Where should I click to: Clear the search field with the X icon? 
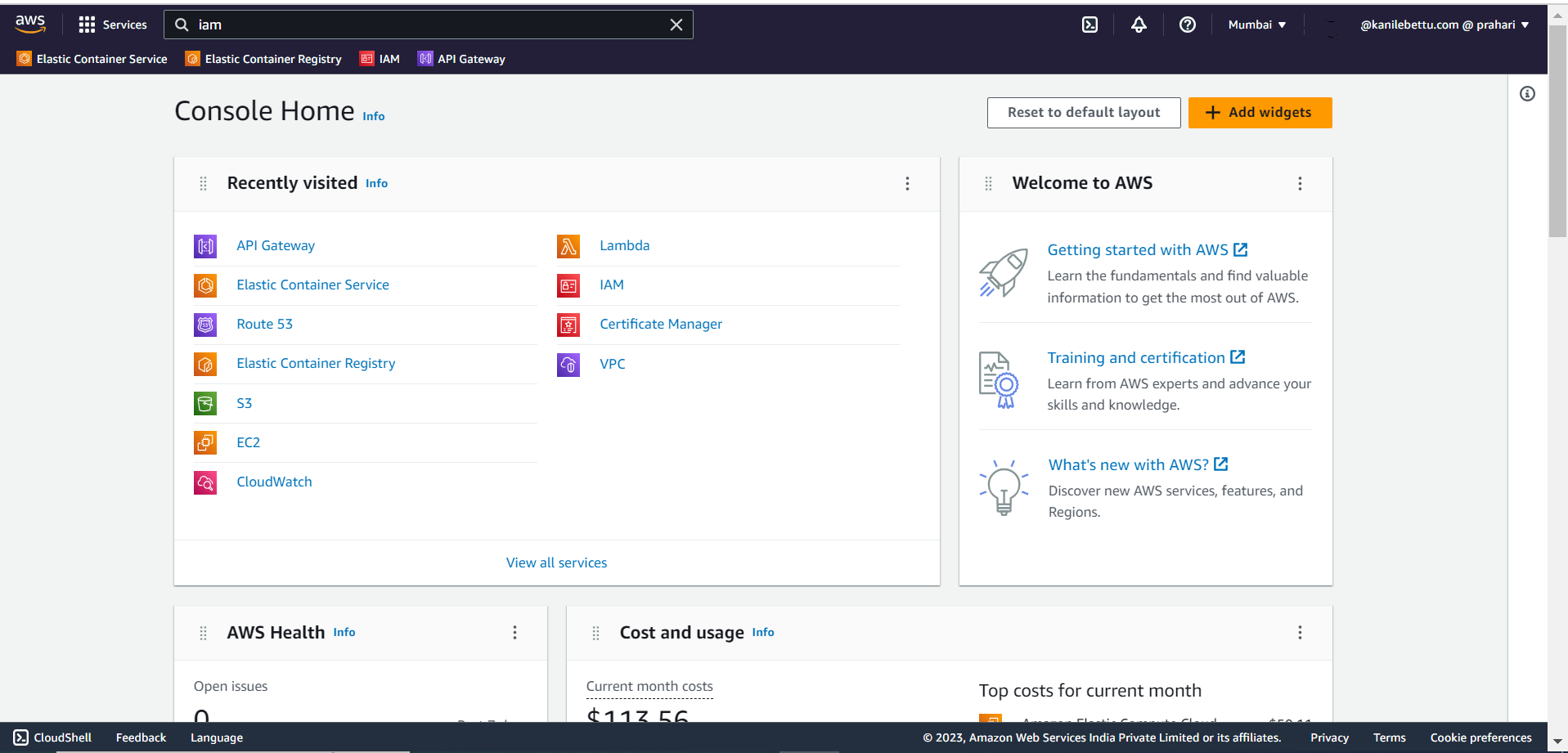676,25
